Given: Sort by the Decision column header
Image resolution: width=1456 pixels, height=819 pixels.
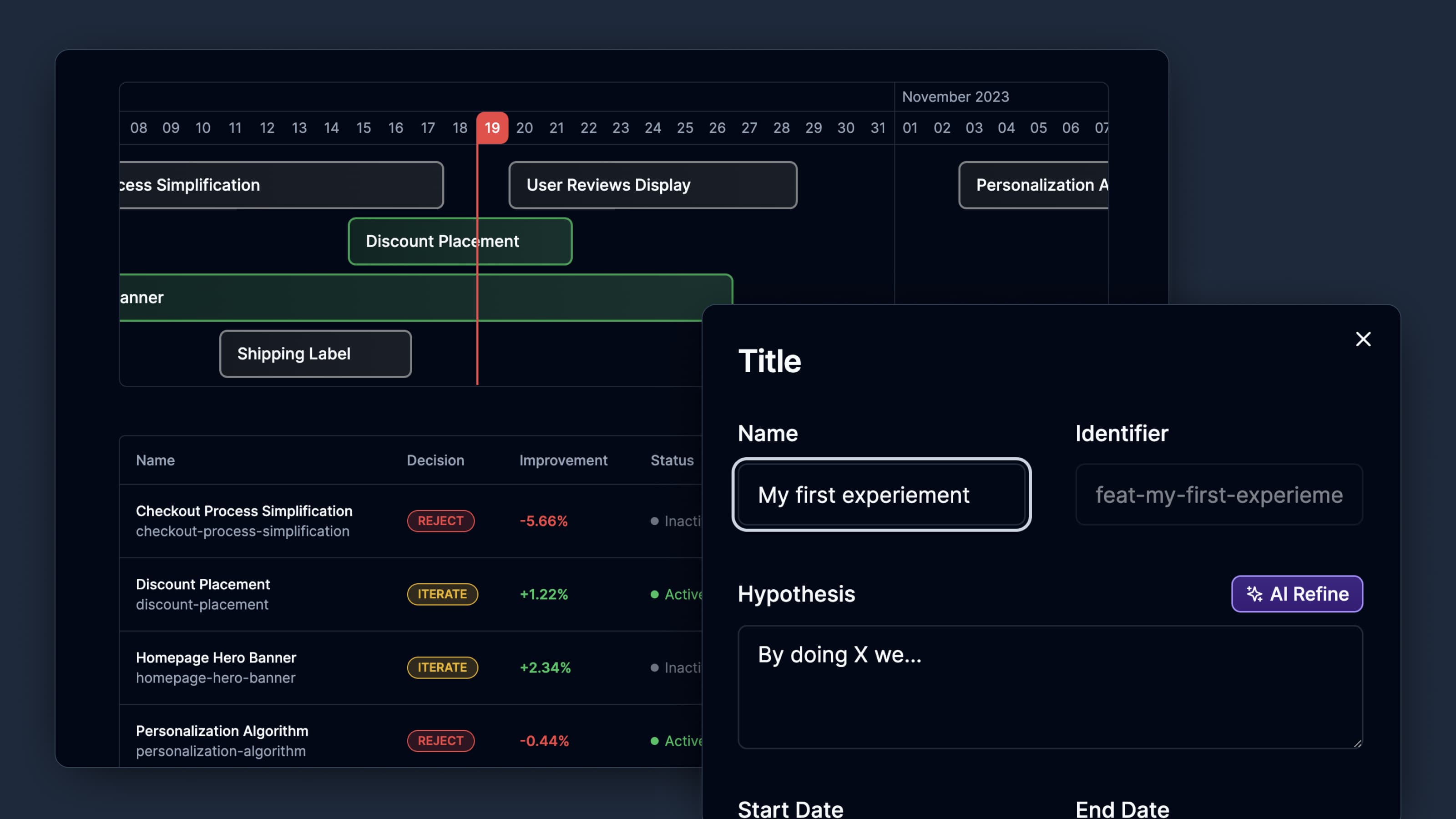Looking at the screenshot, I should point(435,460).
